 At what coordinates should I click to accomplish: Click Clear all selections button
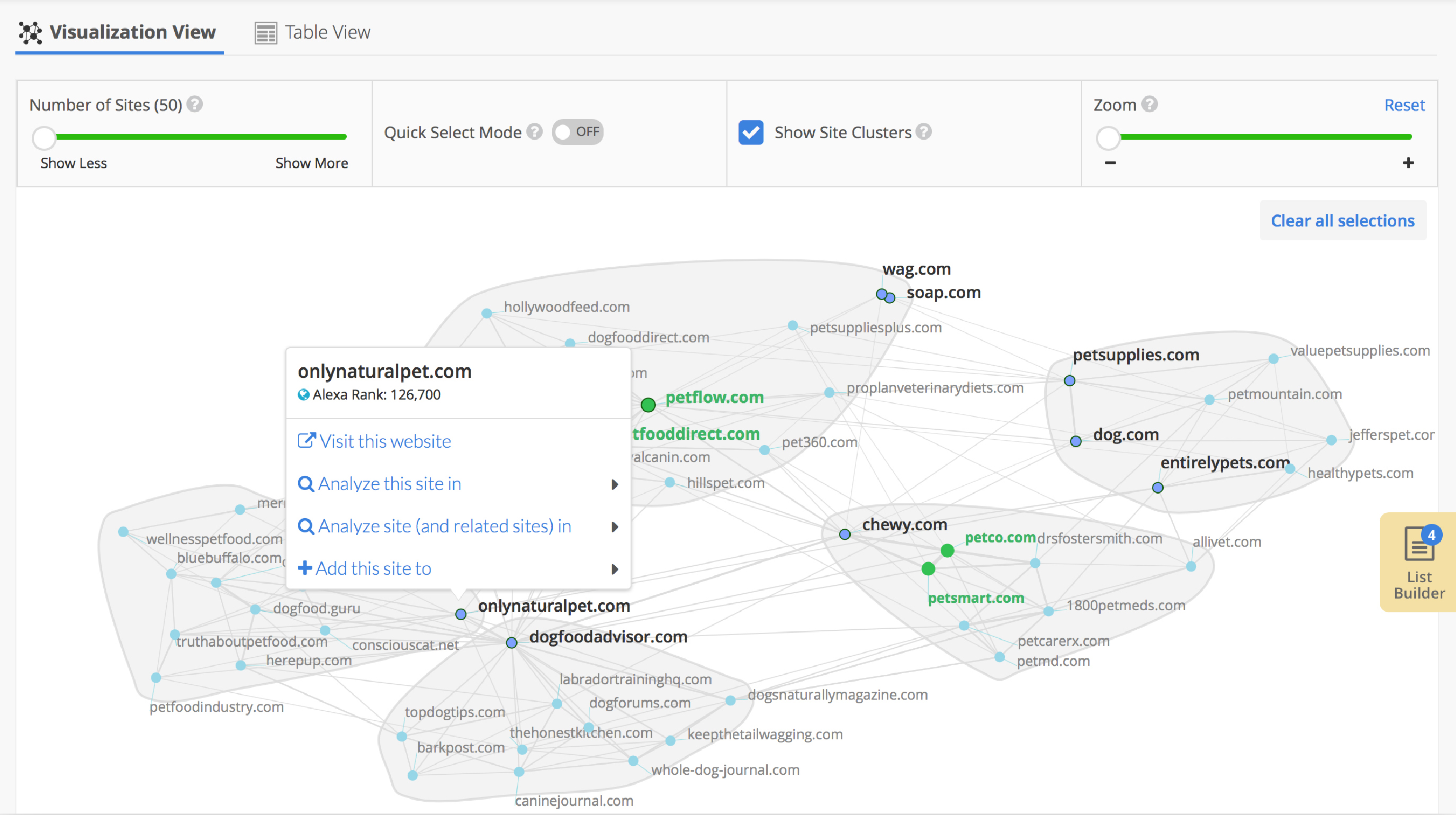[1342, 220]
